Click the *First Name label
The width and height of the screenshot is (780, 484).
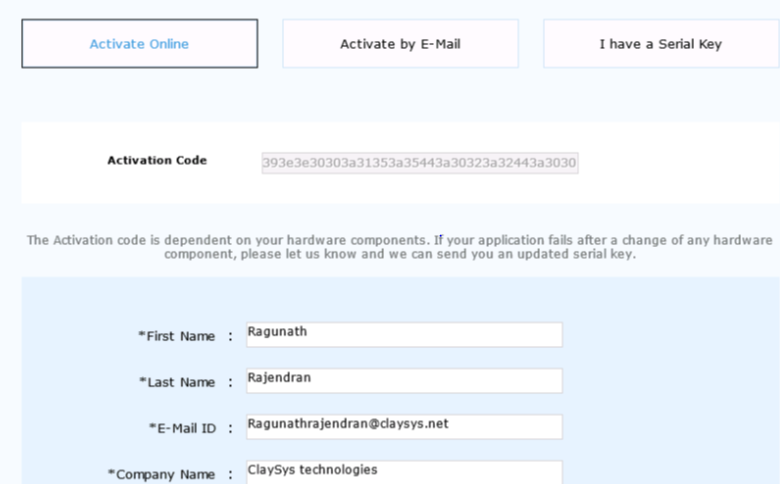(177, 336)
